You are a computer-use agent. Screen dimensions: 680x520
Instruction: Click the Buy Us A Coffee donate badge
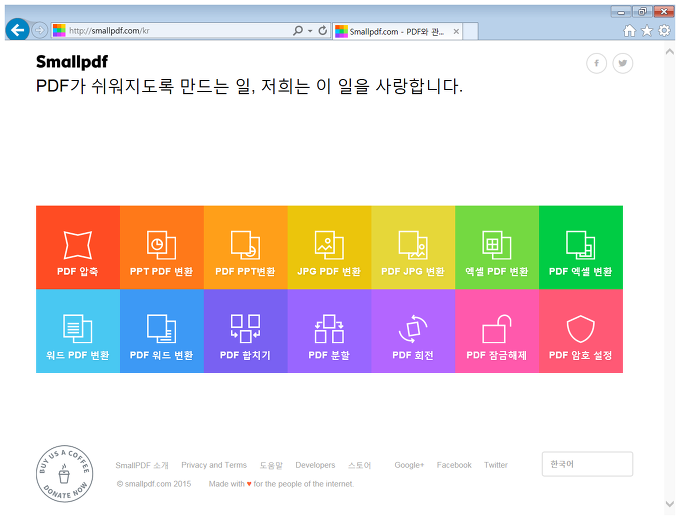point(64,474)
